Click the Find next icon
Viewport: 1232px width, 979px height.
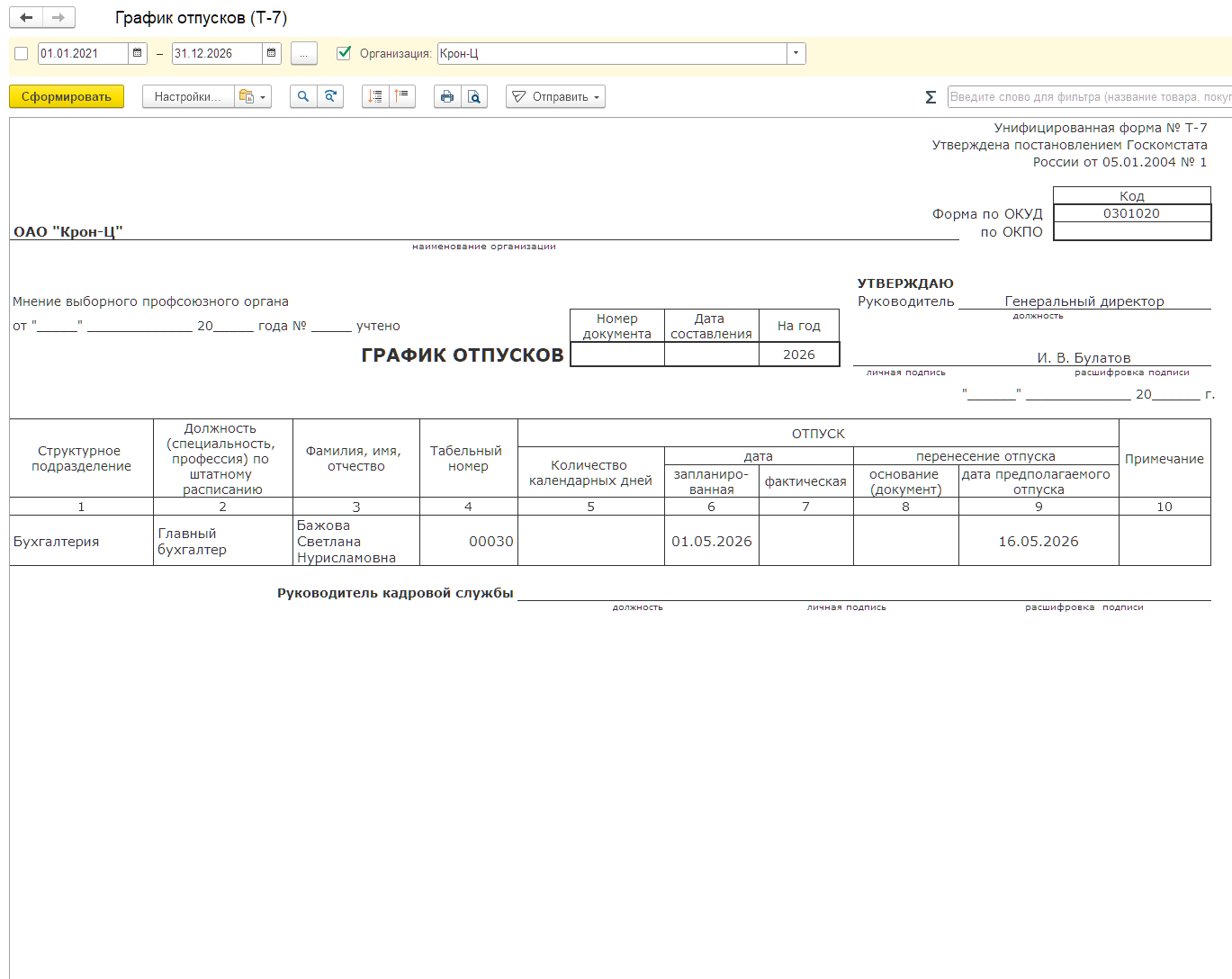tap(330, 96)
